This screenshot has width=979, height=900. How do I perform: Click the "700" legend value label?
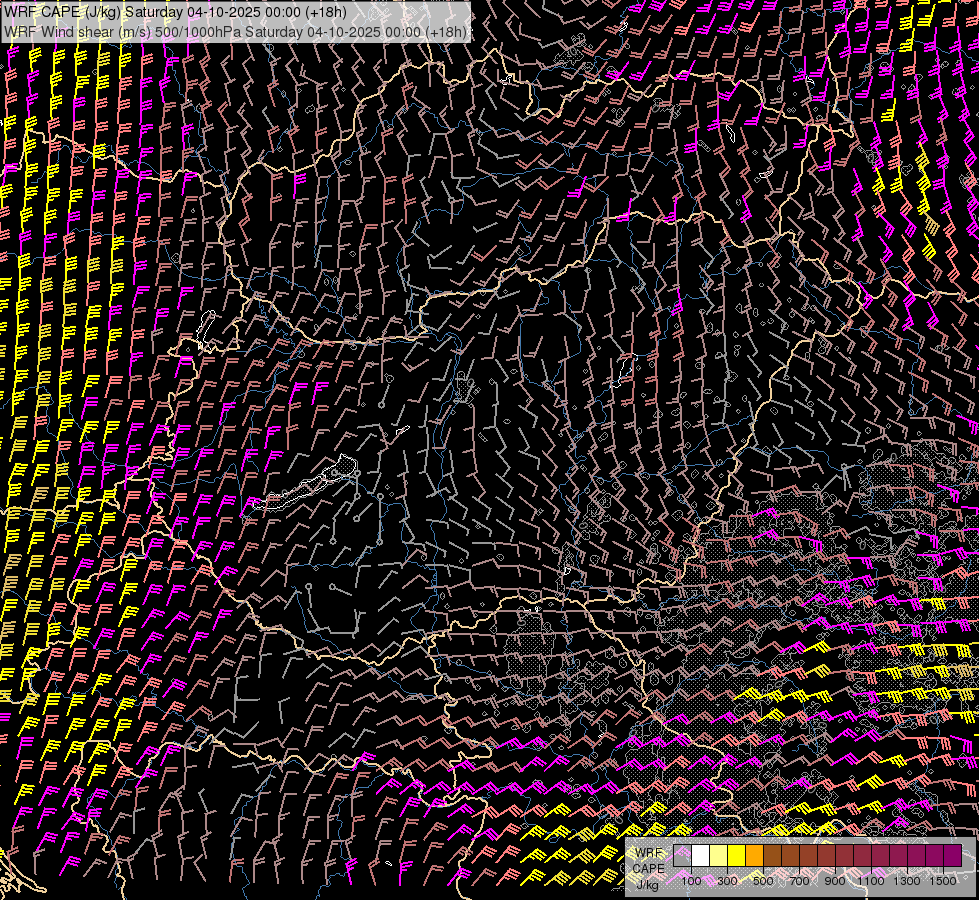pyautogui.click(x=799, y=881)
